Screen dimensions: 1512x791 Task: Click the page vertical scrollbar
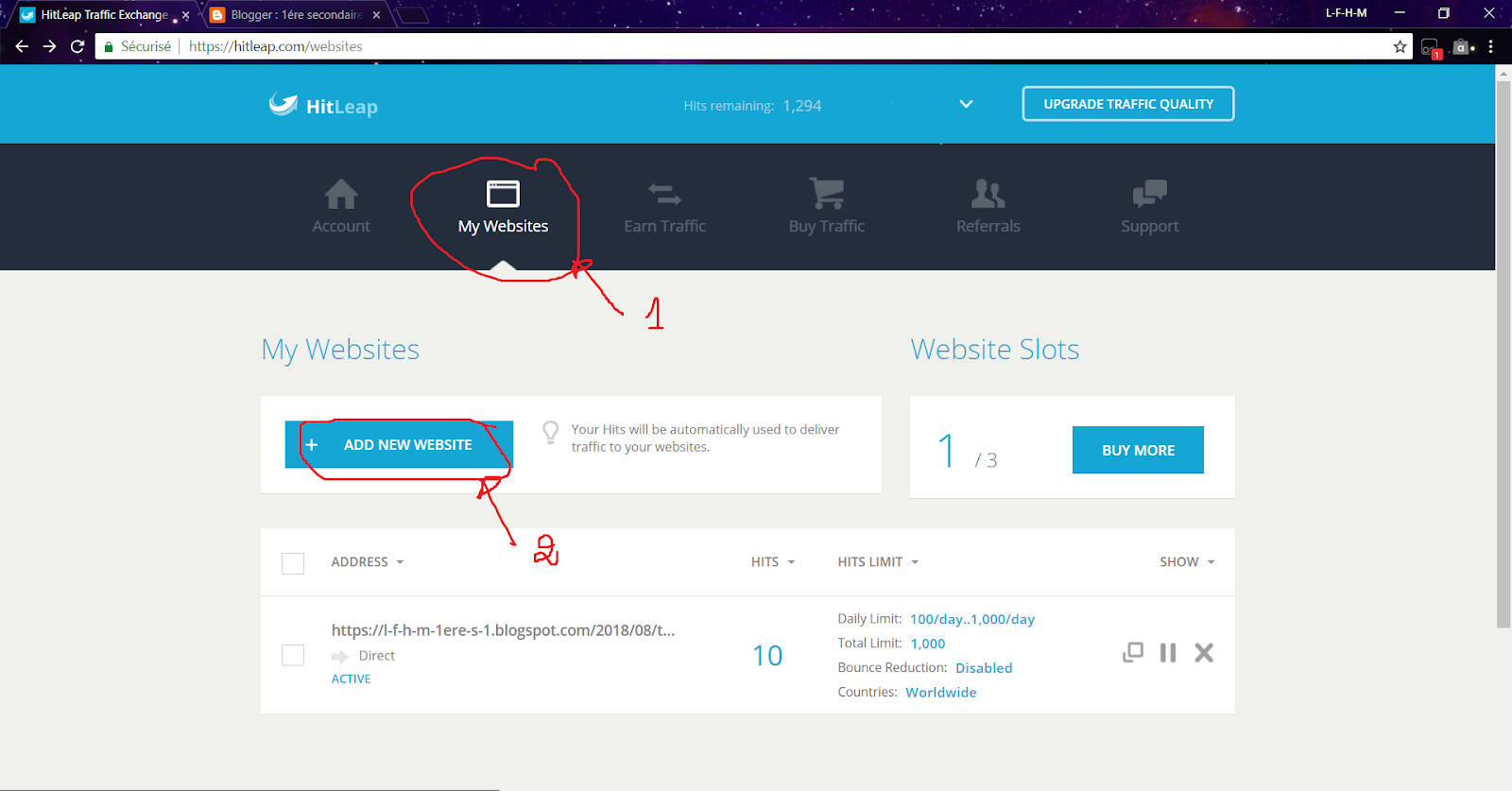click(x=1503, y=354)
